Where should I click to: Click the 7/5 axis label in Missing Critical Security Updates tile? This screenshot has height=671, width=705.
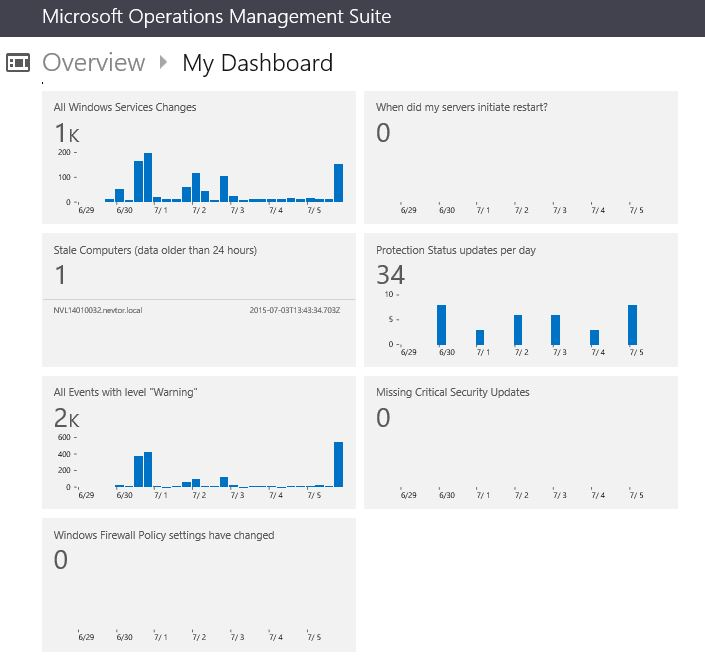click(636, 495)
